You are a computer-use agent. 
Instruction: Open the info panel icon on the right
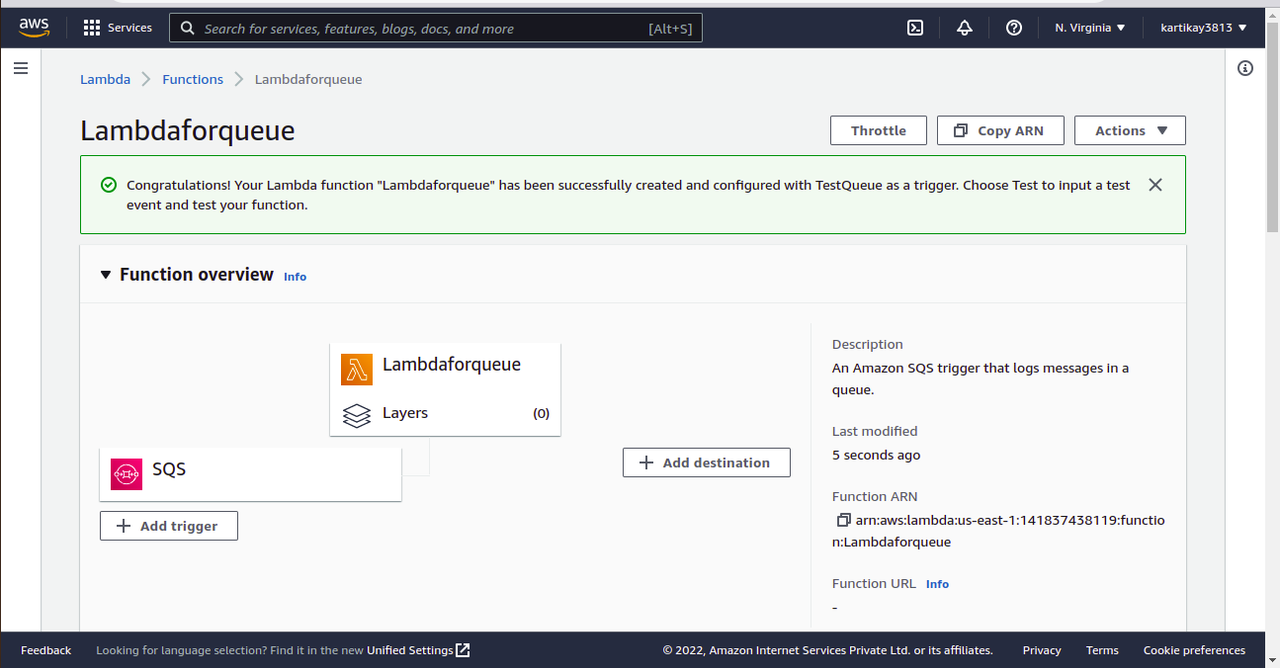pos(1245,68)
